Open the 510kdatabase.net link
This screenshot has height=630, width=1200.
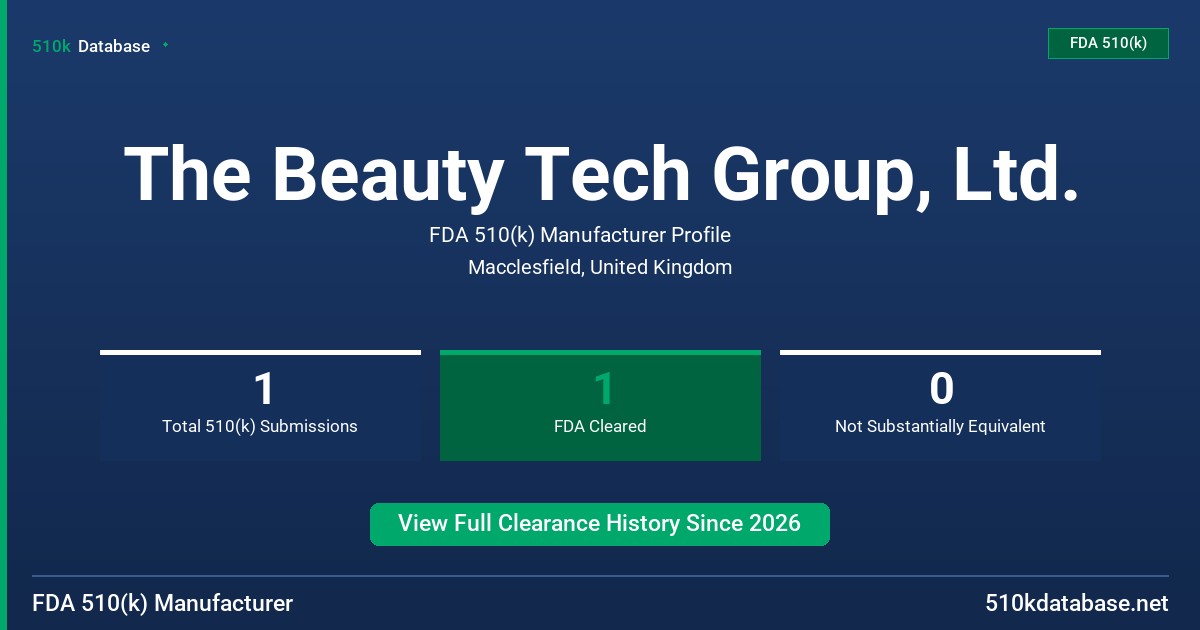(1076, 603)
